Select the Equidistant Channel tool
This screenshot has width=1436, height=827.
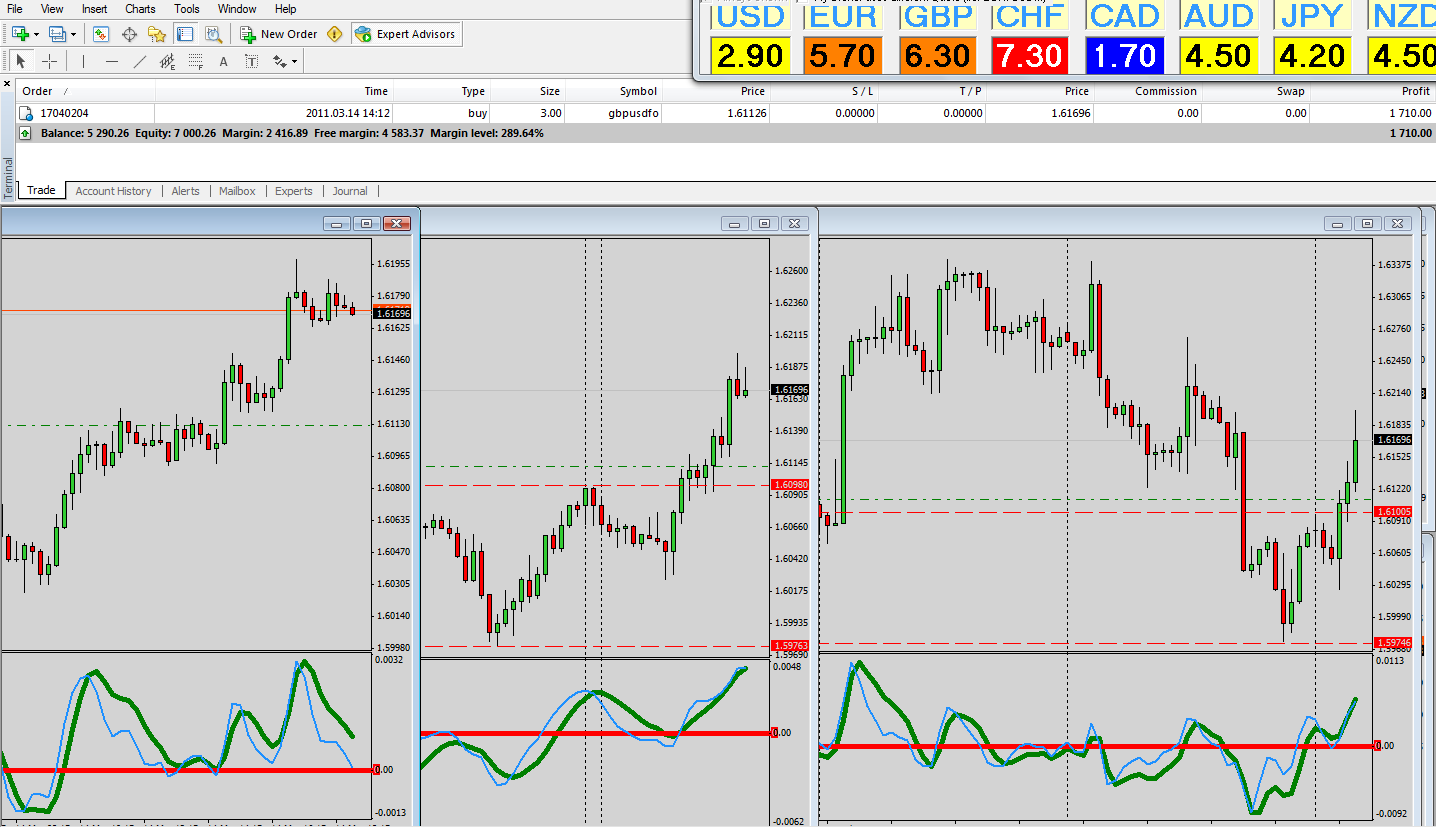167,61
